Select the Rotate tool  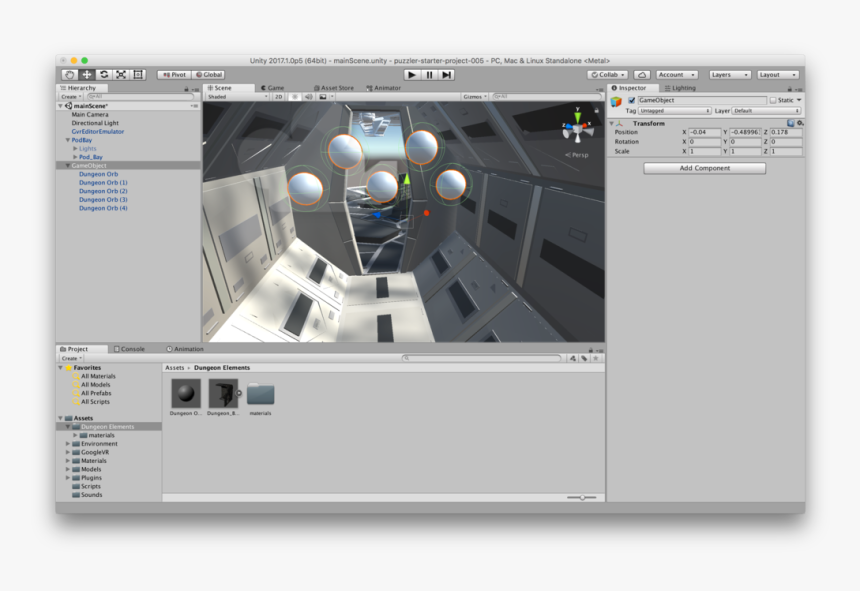pyautogui.click(x=105, y=74)
